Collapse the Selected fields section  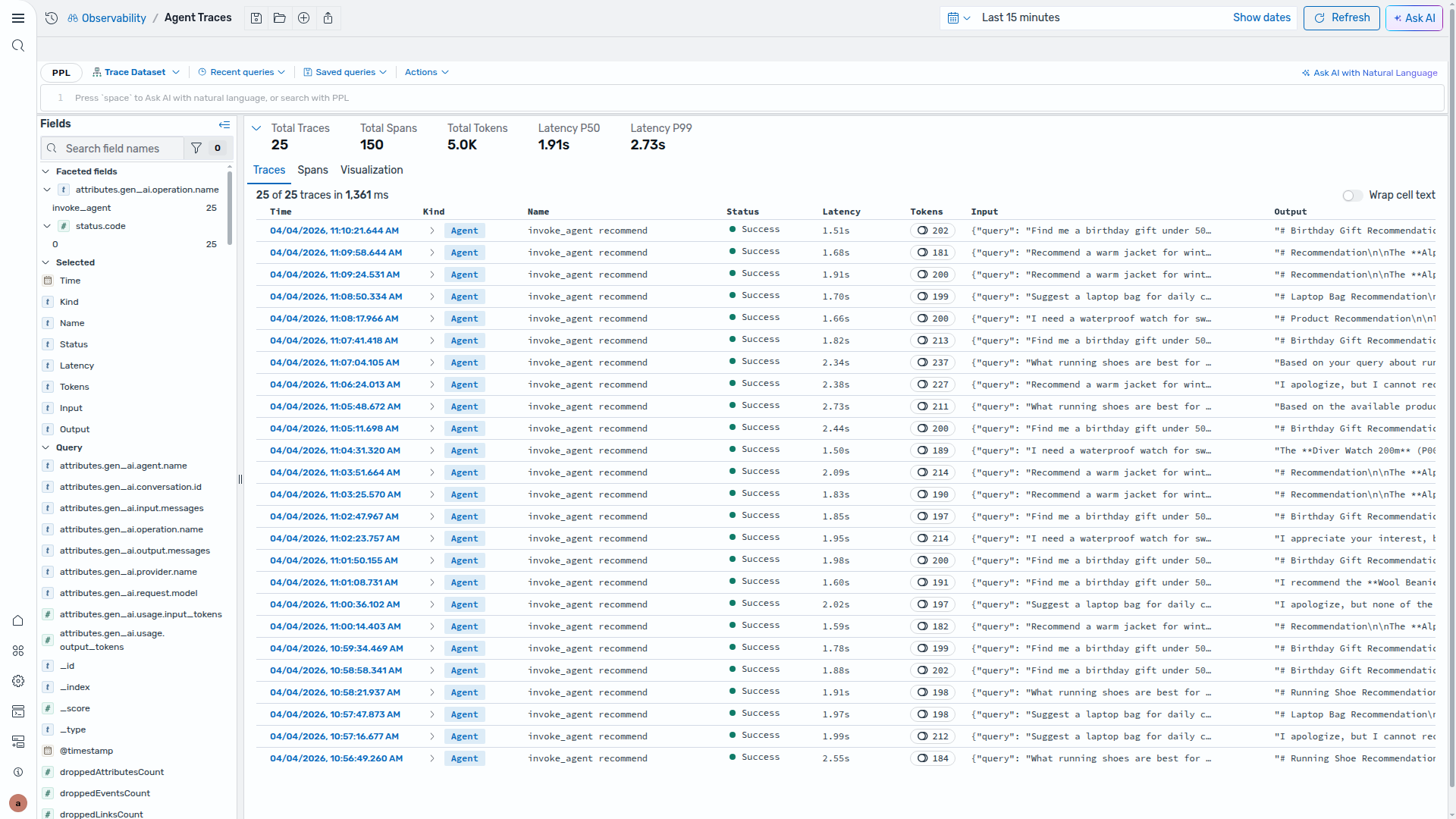45,262
